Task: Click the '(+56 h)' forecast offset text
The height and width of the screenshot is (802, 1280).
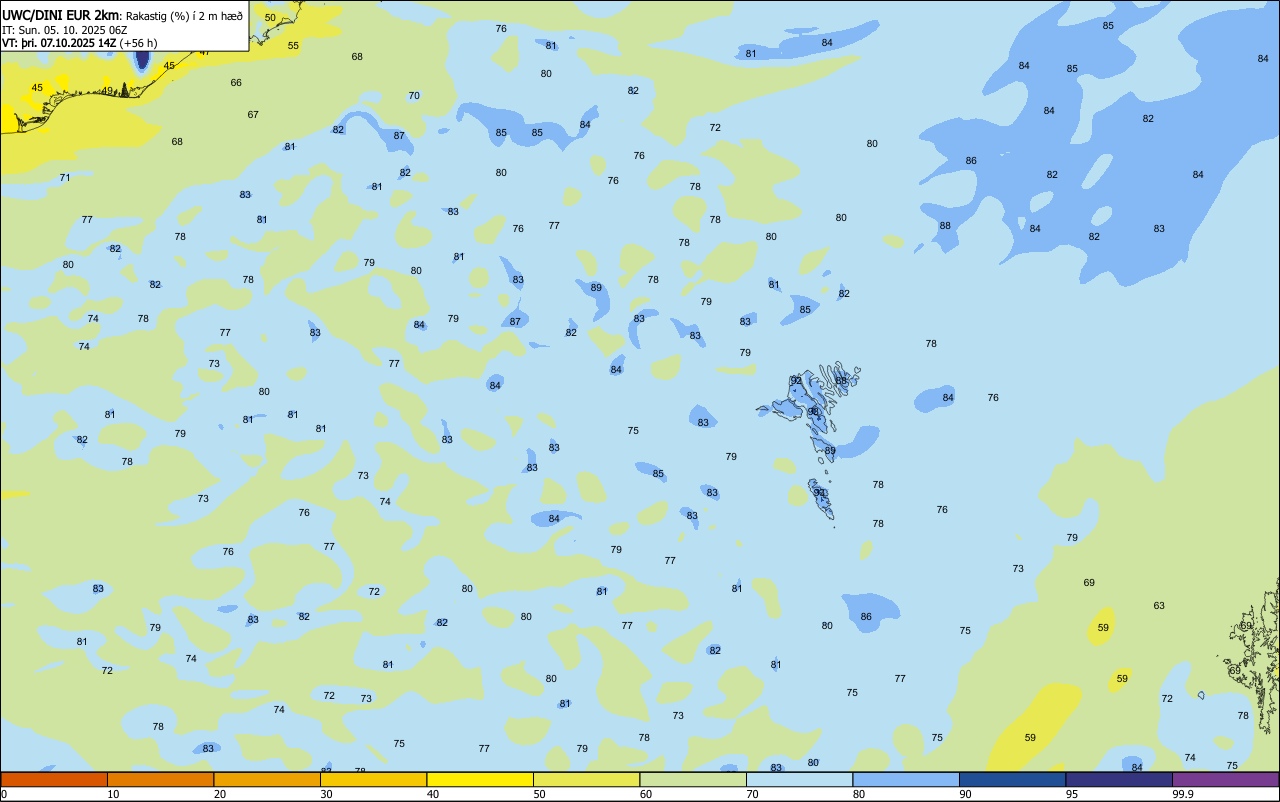Action: 139,43
